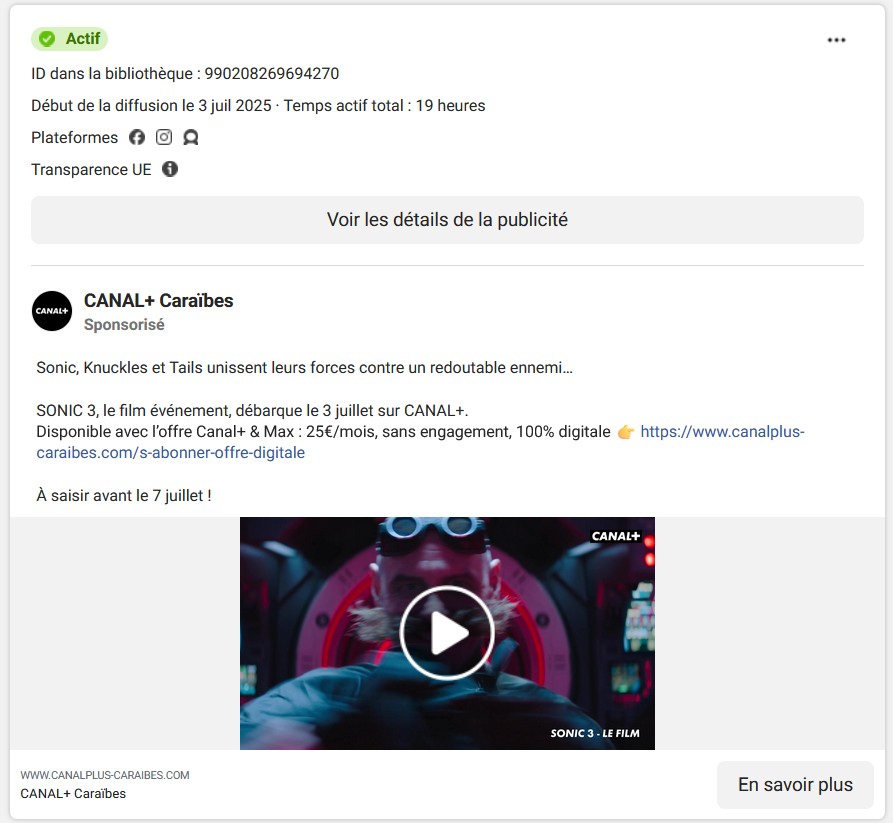Click the Facebook platform icon

point(137,137)
